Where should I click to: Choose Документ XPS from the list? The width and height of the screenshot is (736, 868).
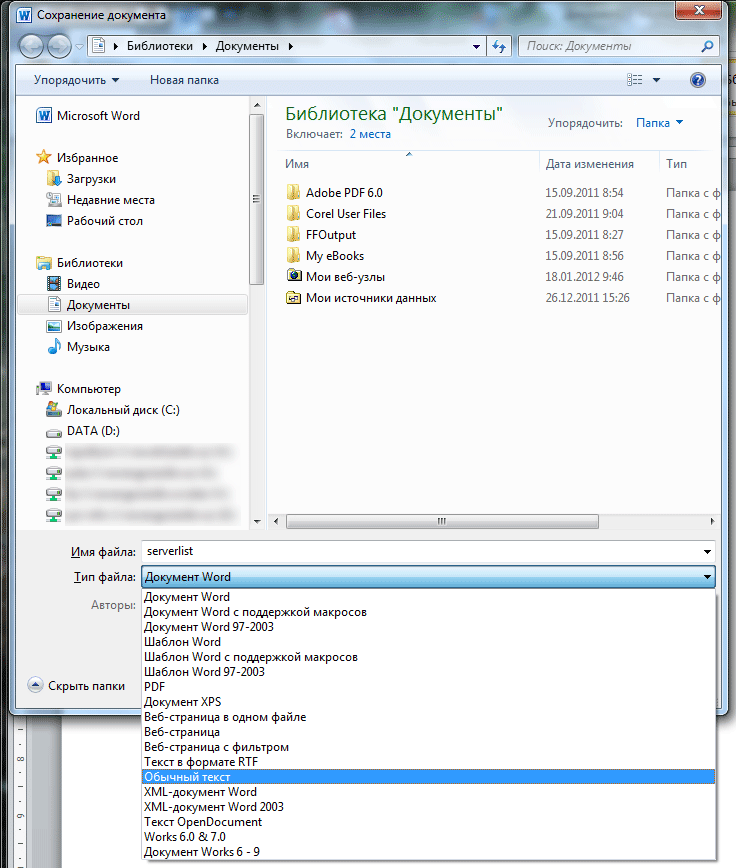pyautogui.click(x=428, y=701)
